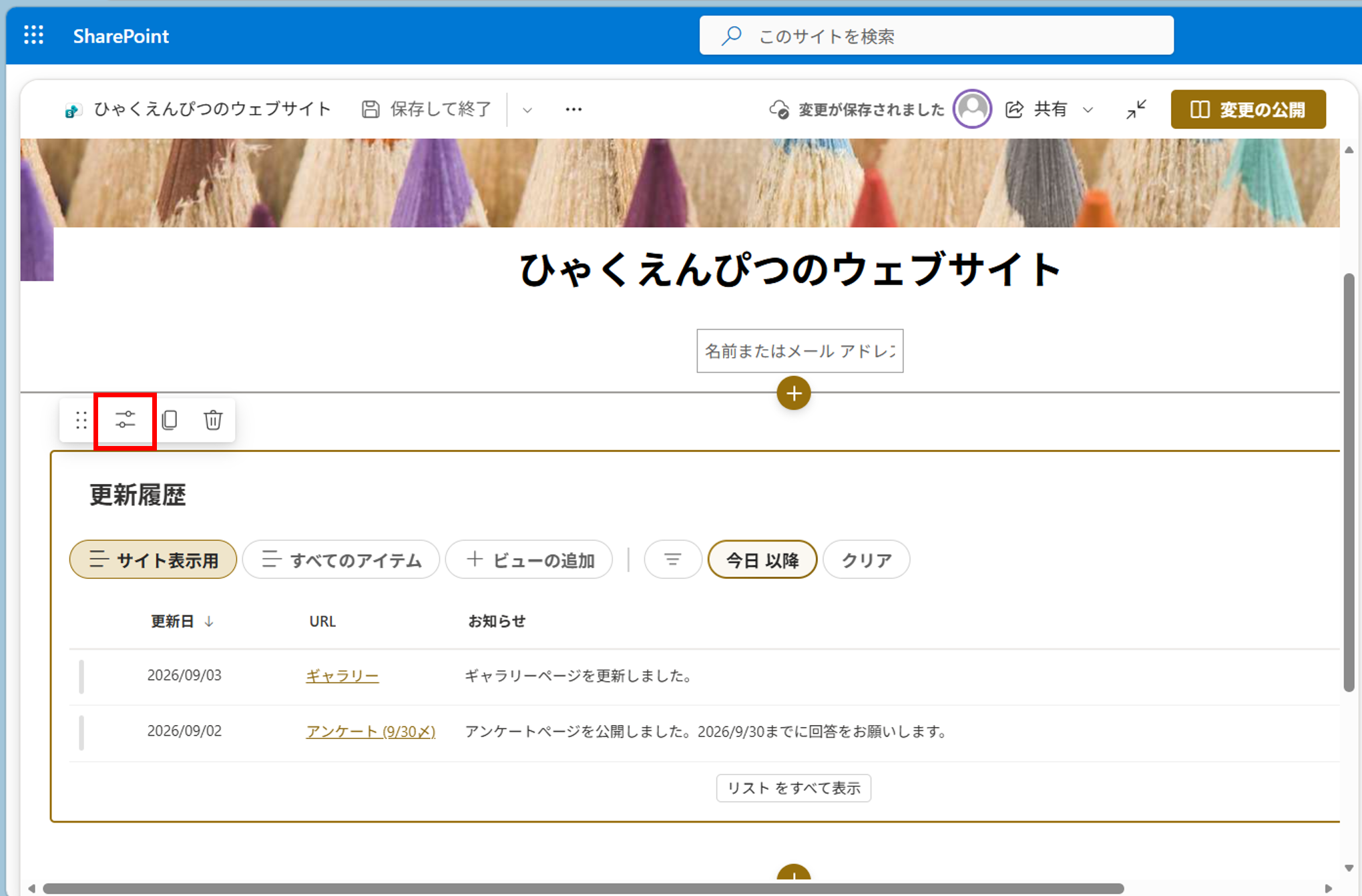Open the more options ellipsis menu
The width and height of the screenshot is (1362, 896).
[574, 109]
